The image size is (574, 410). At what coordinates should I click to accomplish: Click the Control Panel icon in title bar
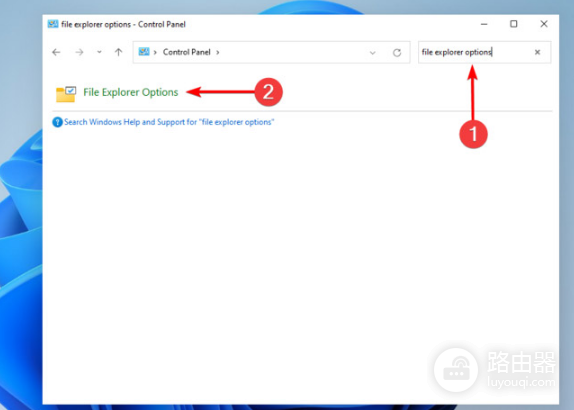(53, 24)
